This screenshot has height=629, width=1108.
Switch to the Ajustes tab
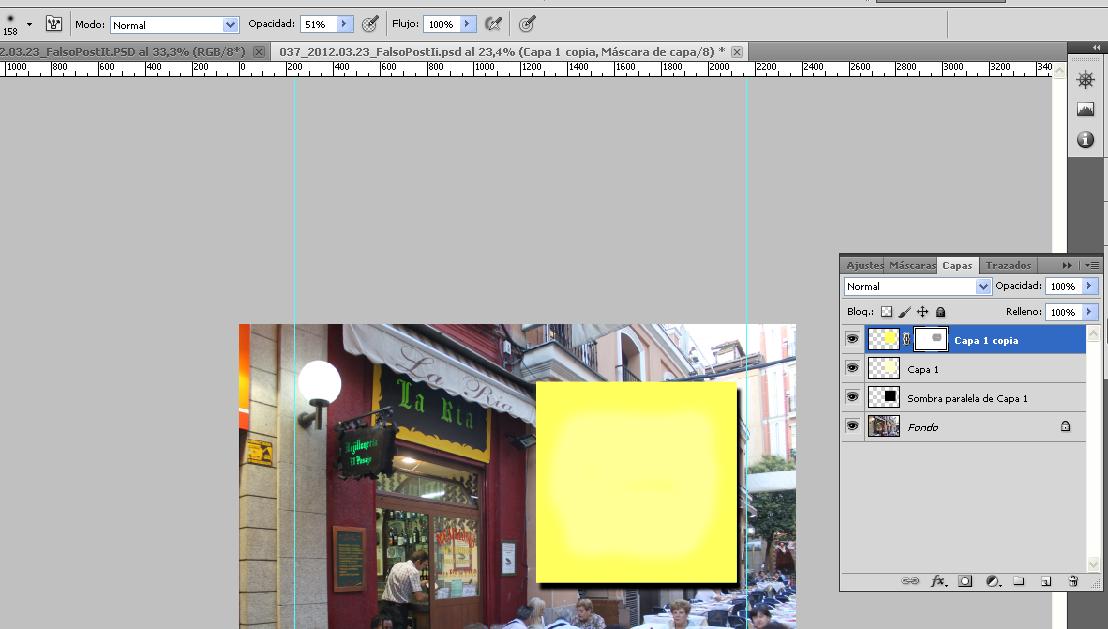(864, 265)
